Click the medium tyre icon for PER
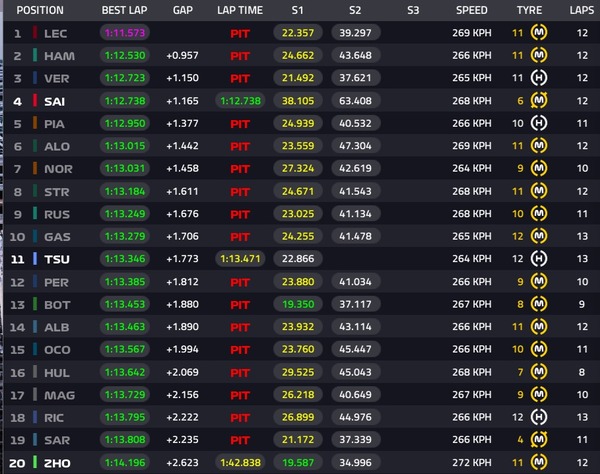This screenshot has width=600, height=474. click(x=539, y=281)
